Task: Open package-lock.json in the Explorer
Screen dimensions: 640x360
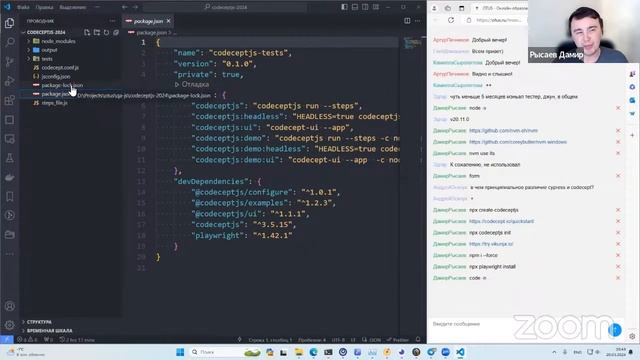Action: (62, 85)
